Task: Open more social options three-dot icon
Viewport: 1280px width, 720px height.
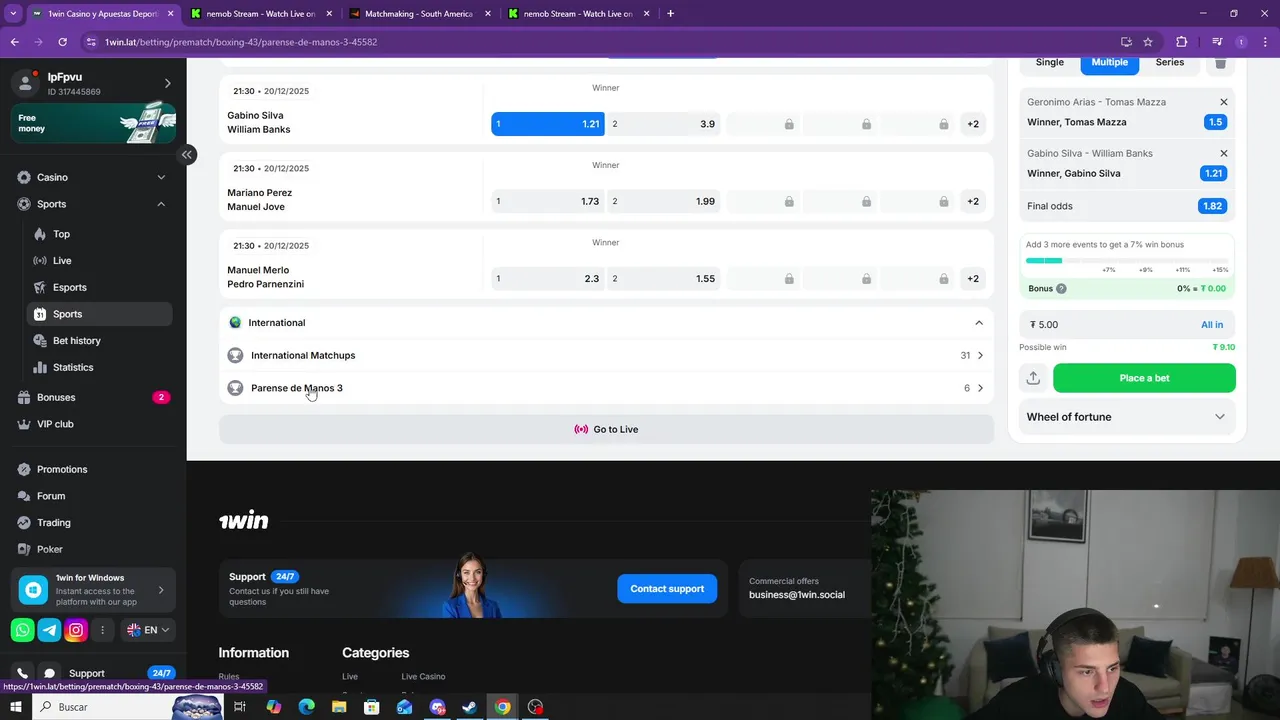Action: (x=102, y=630)
